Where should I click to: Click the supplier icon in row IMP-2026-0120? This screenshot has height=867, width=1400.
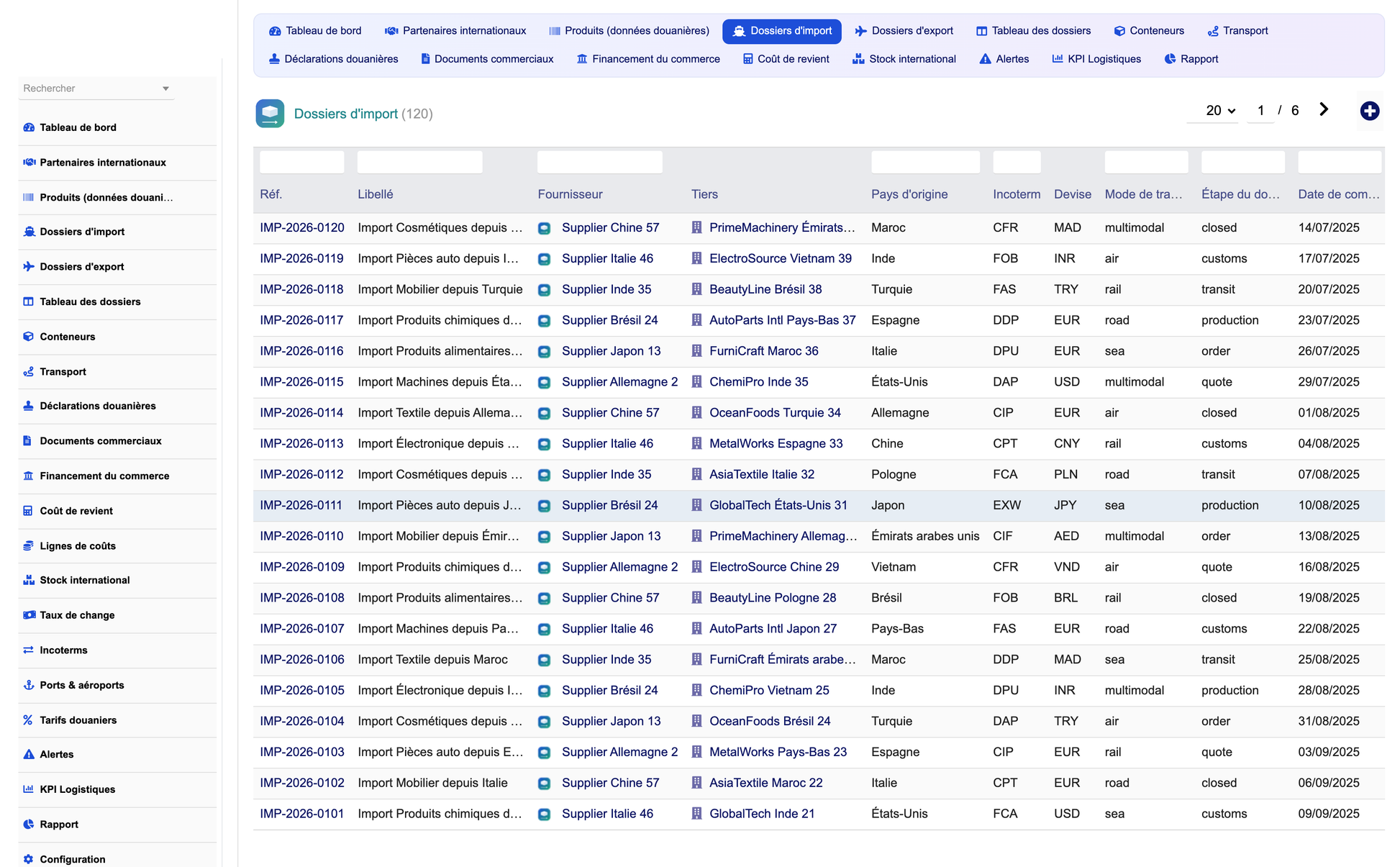pos(545,228)
